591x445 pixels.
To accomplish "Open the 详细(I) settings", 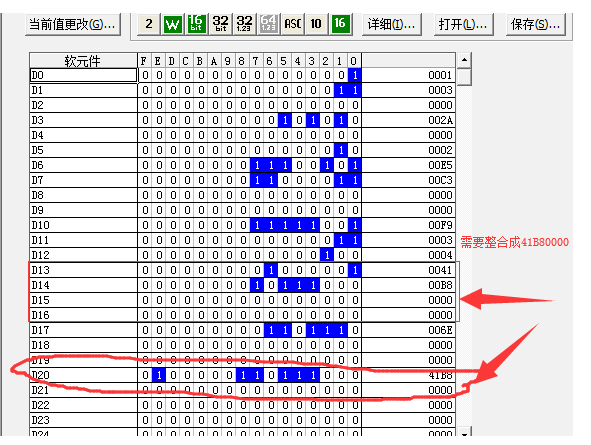I will point(391,24).
